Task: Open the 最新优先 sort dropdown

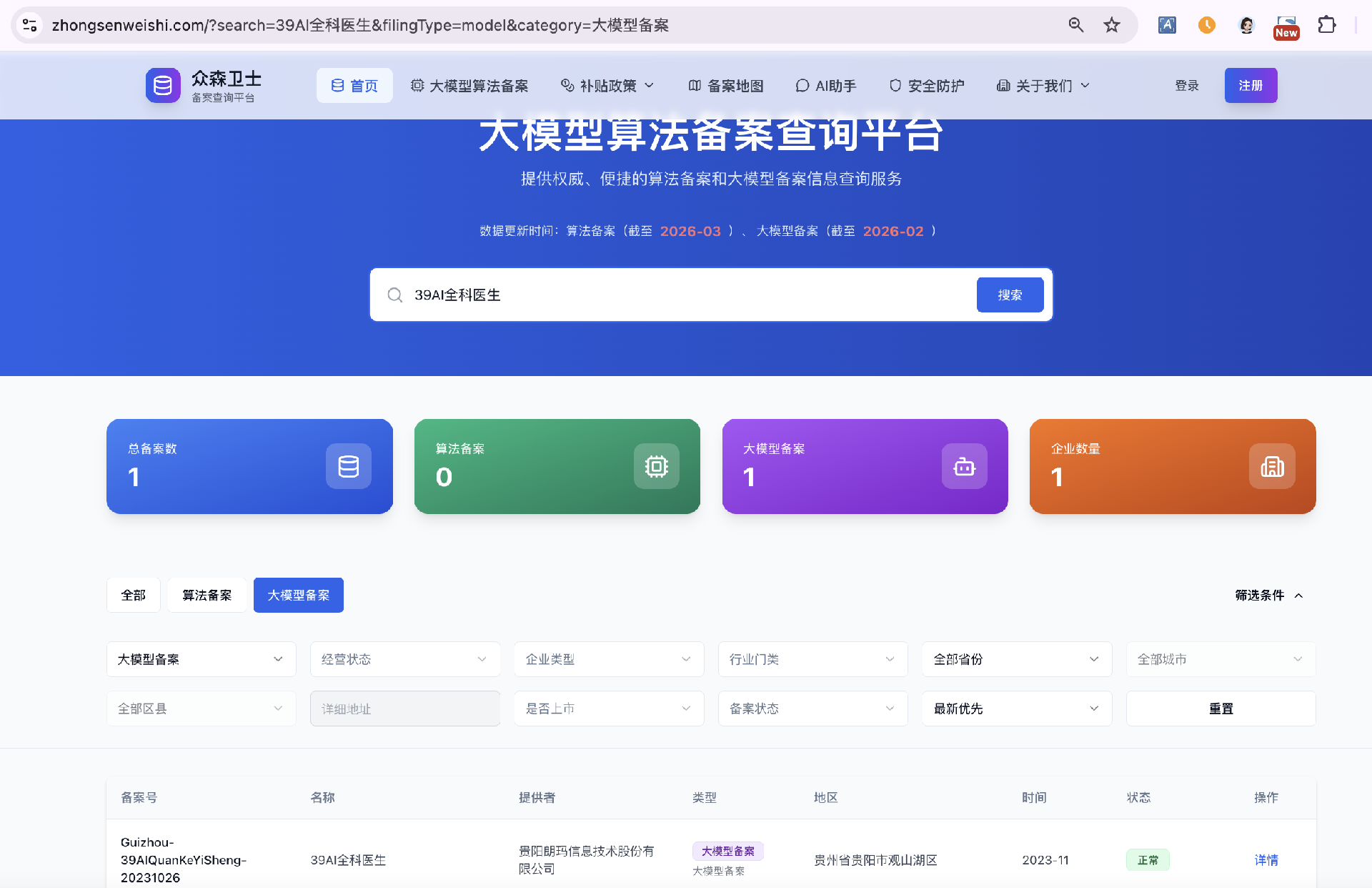Action: (1017, 709)
